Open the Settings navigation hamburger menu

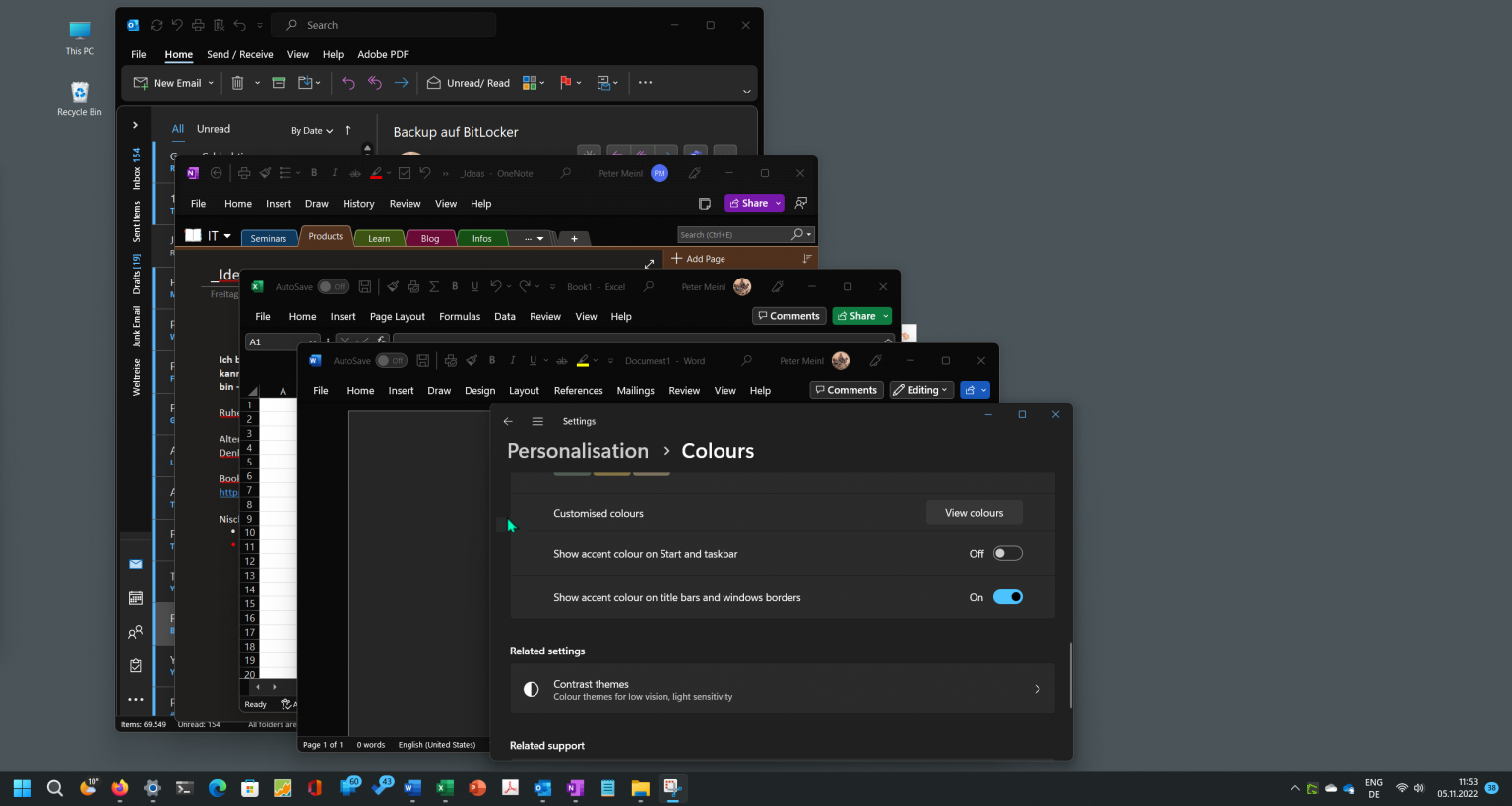click(x=537, y=421)
